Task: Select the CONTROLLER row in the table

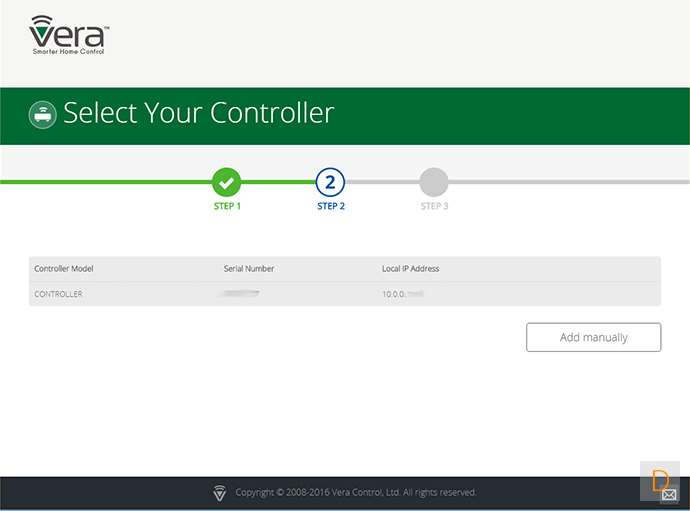Action: tap(345, 294)
